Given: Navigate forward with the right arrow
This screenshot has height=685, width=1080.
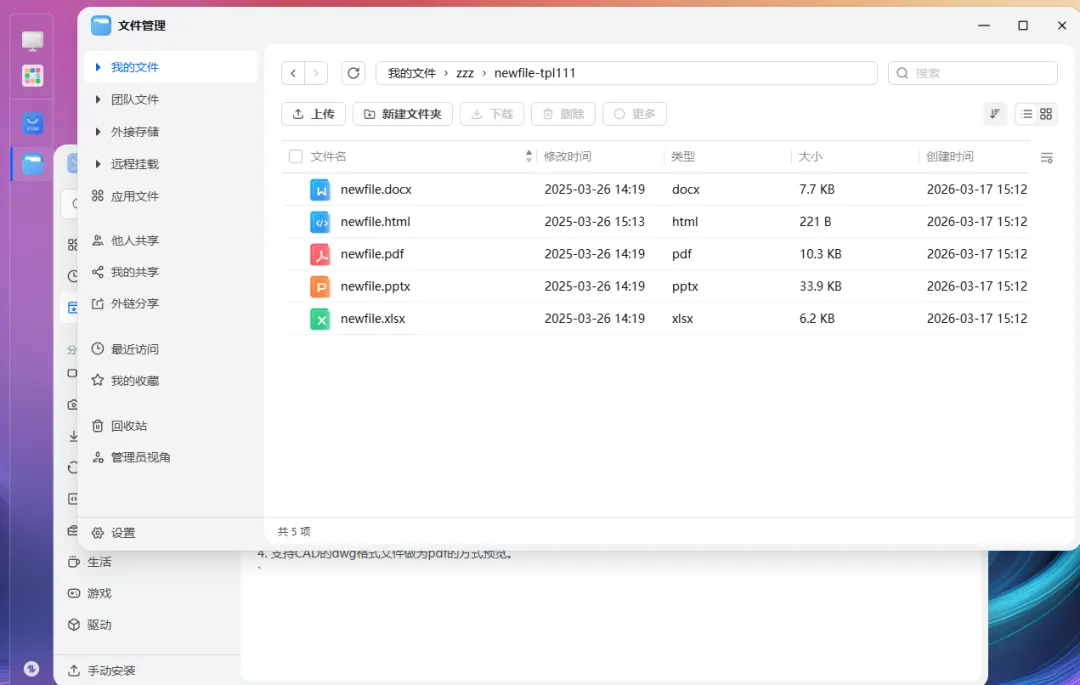Looking at the screenshot, I should pyautogui.click(x=315, y=73).
